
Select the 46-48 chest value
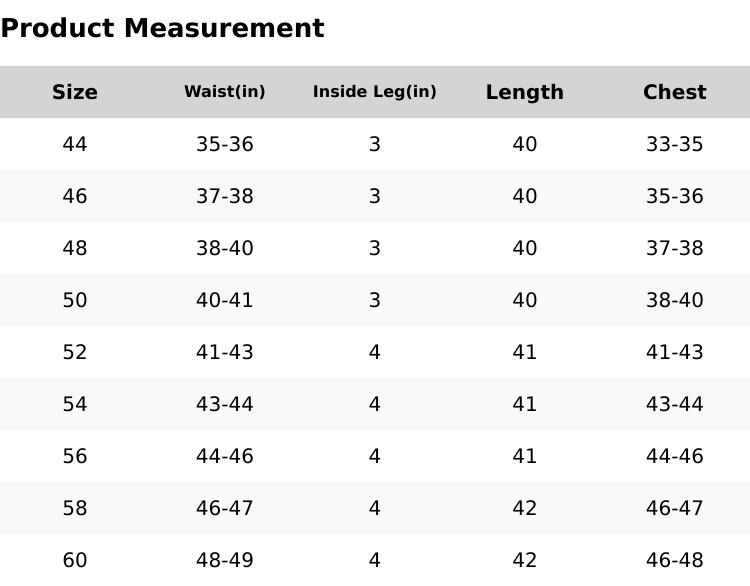[675, 560]
